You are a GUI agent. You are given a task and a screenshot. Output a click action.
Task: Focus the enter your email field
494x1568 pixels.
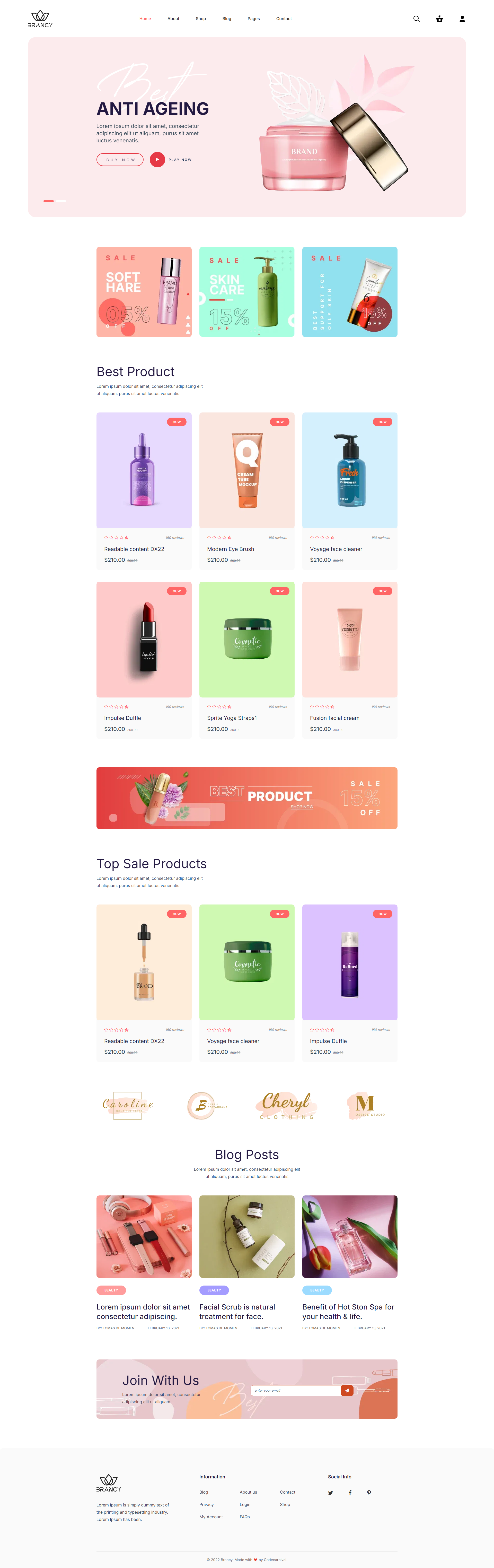296,1390
